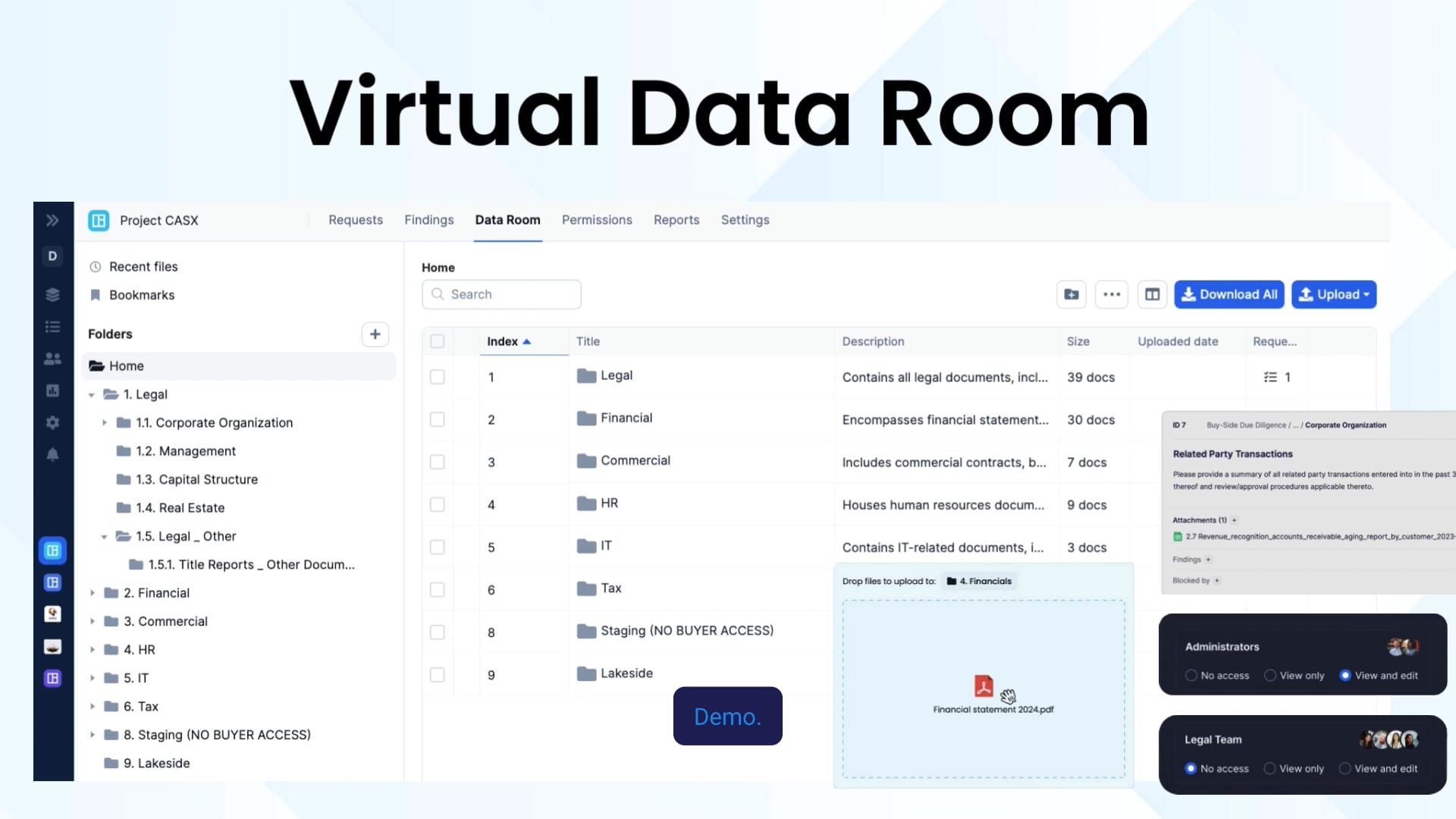Select View only for Legal Team
Image resolution: width=1456 pixels, height=819 pixels.
[x=1270, y=768]
